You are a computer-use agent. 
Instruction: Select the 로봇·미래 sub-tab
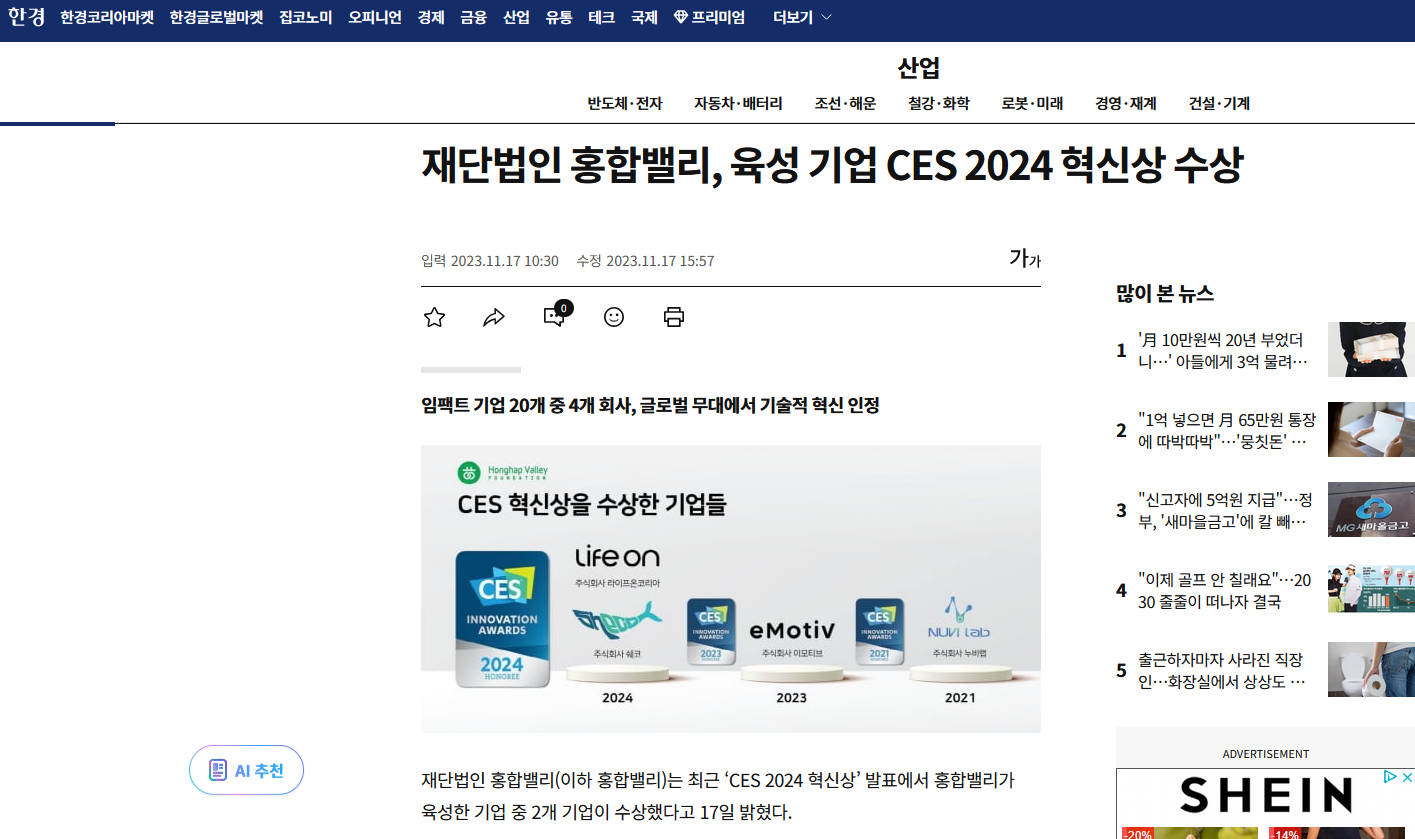coord(1033,103)
